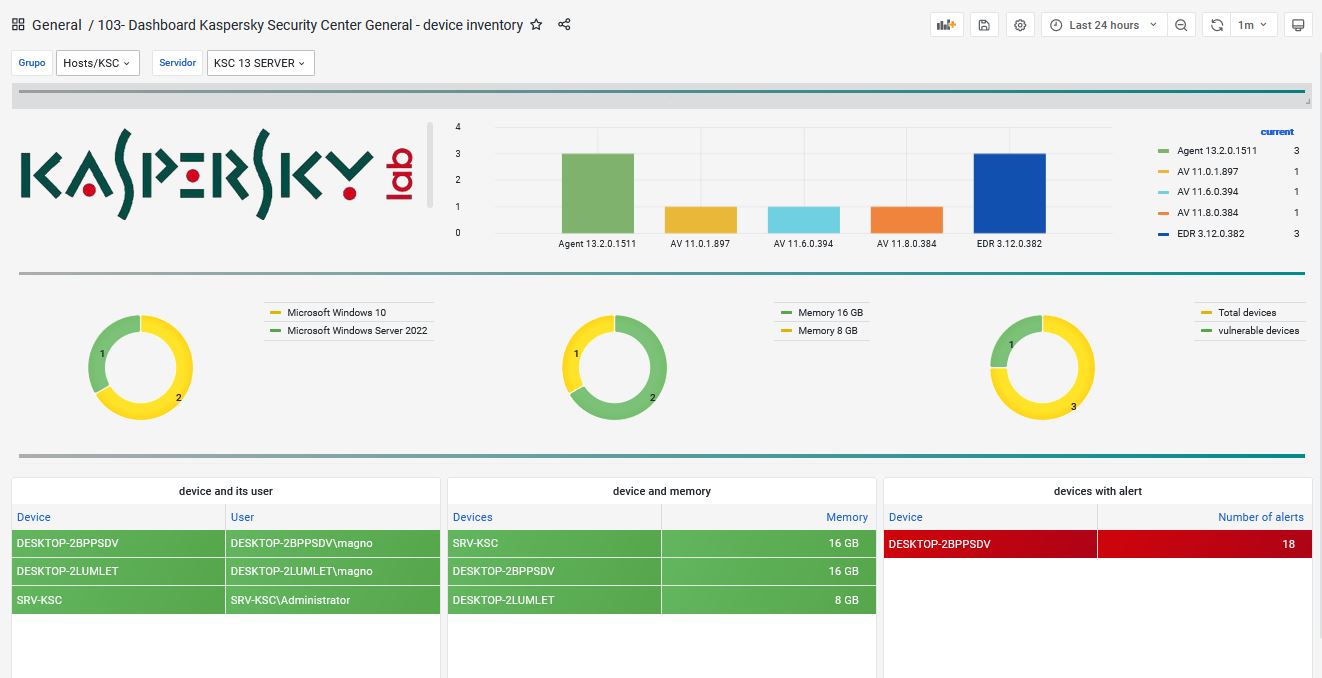Image resolution: width=1322 pixels, height=678 pixels.
Task: Sort by the User column header
Action: (x=242, y=517)
